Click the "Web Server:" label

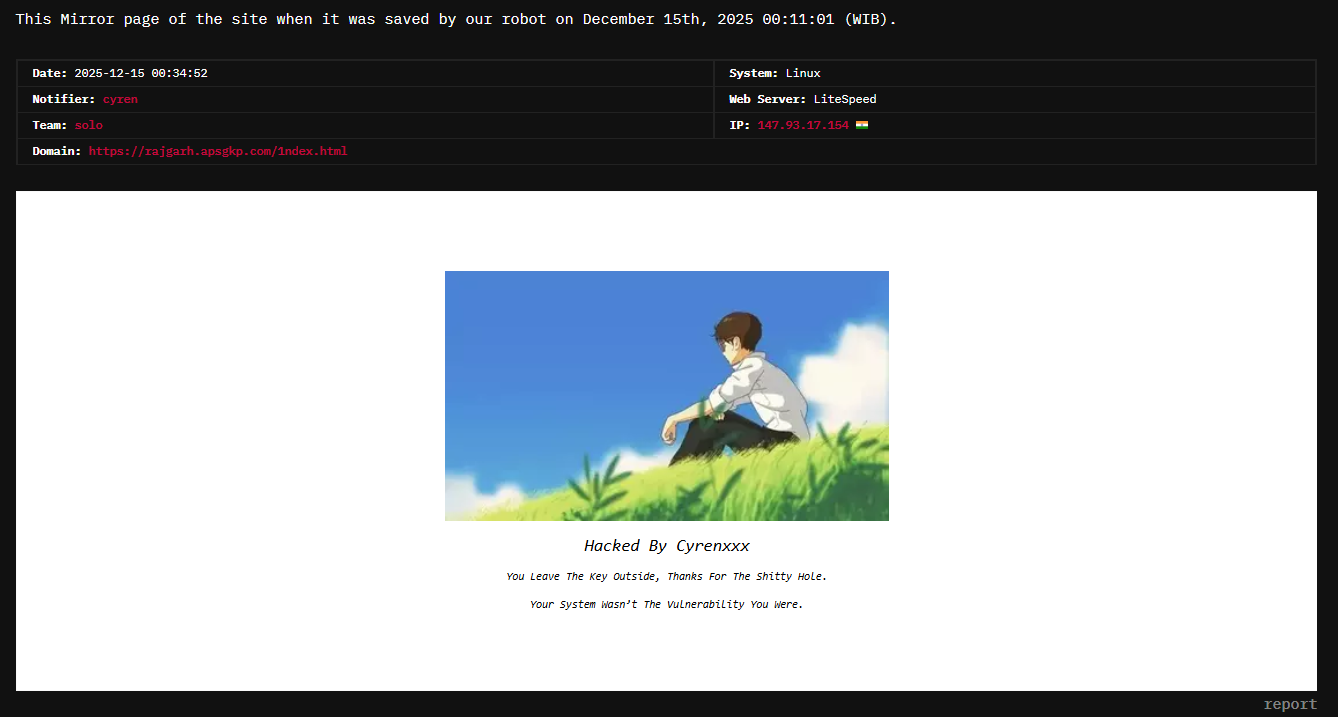point(767,99)
